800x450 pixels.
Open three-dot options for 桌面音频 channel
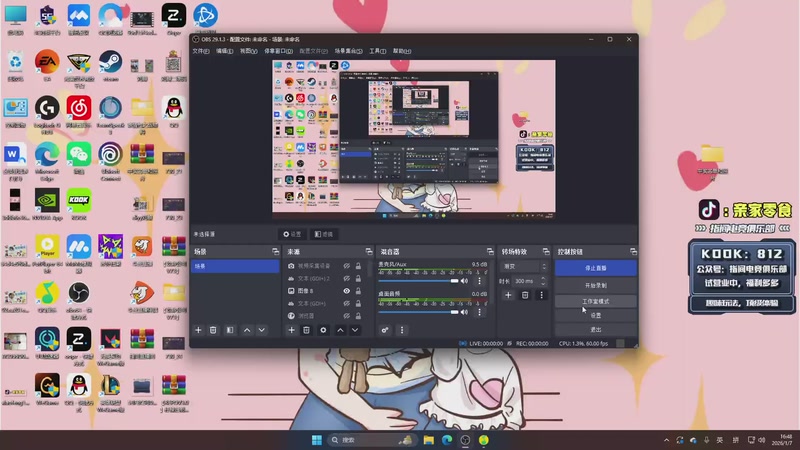479,312
